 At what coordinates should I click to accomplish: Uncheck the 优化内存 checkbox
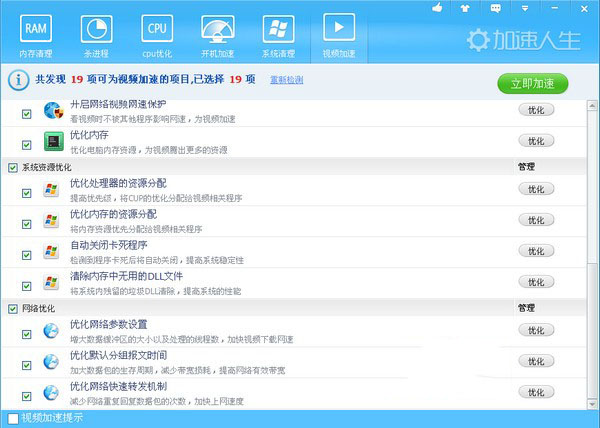(26, 145)
